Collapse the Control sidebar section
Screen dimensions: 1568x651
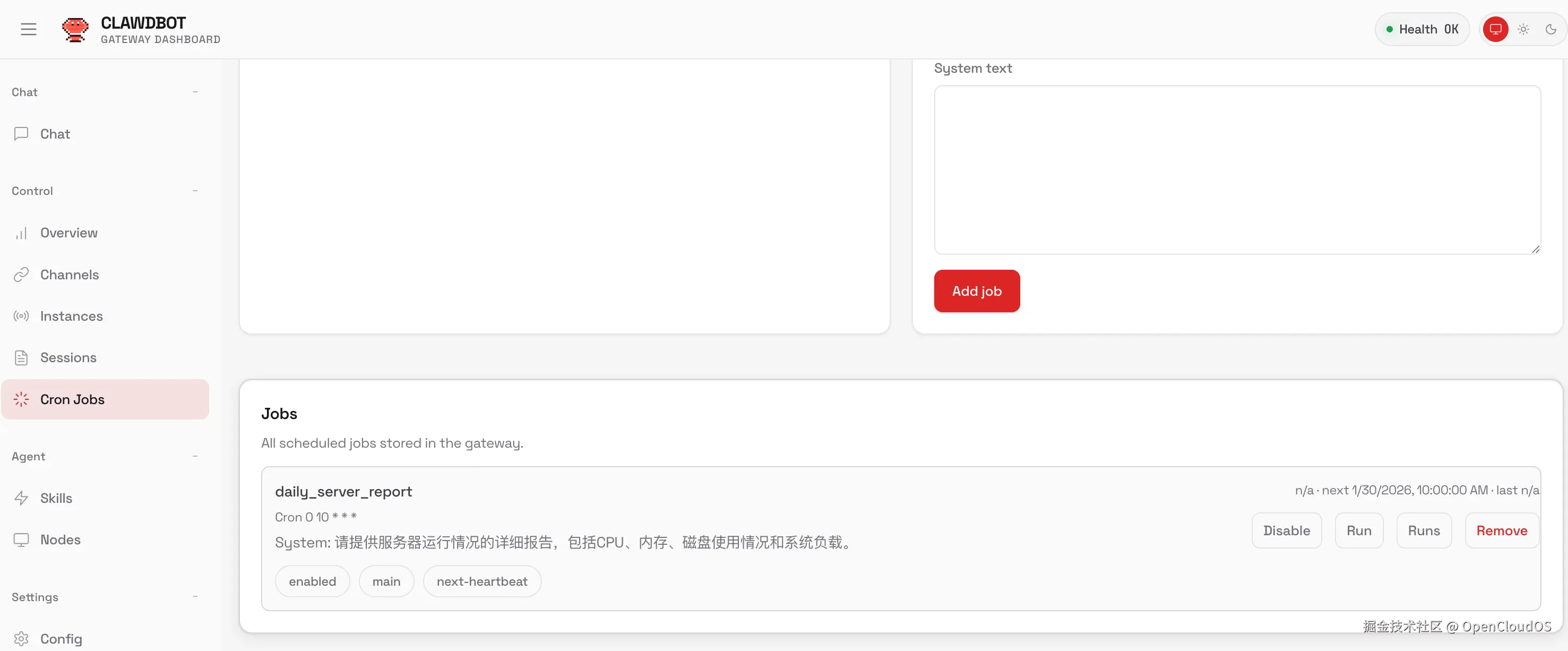coord(195,191)
